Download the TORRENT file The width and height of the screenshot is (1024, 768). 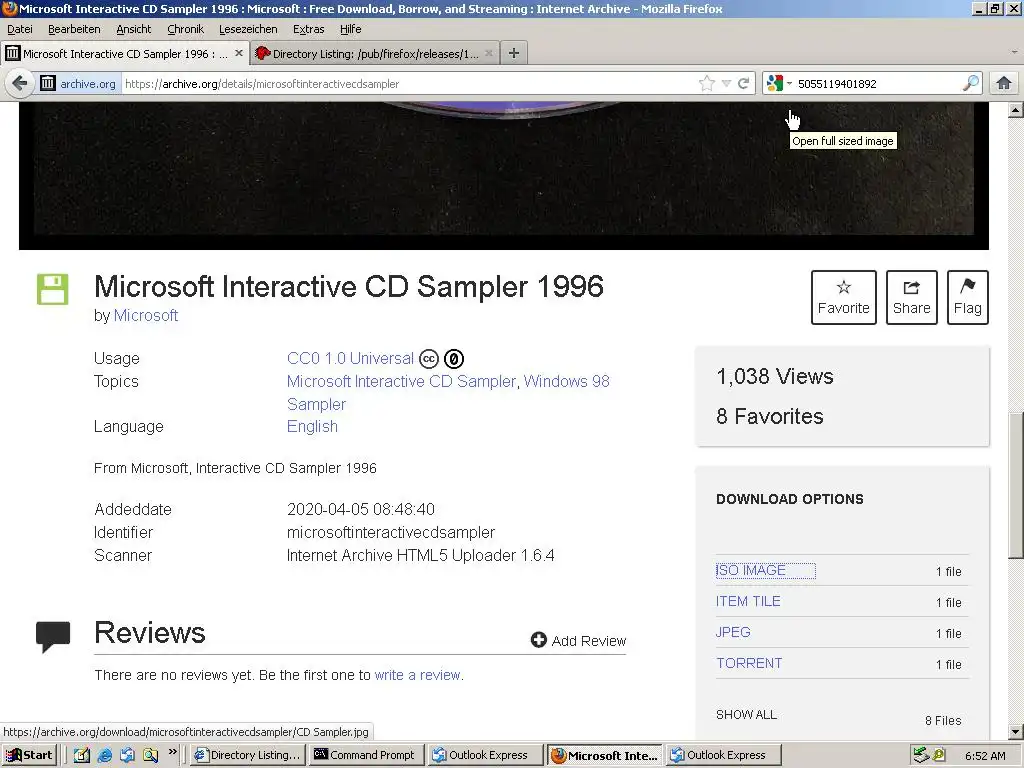tap(749, 664)
